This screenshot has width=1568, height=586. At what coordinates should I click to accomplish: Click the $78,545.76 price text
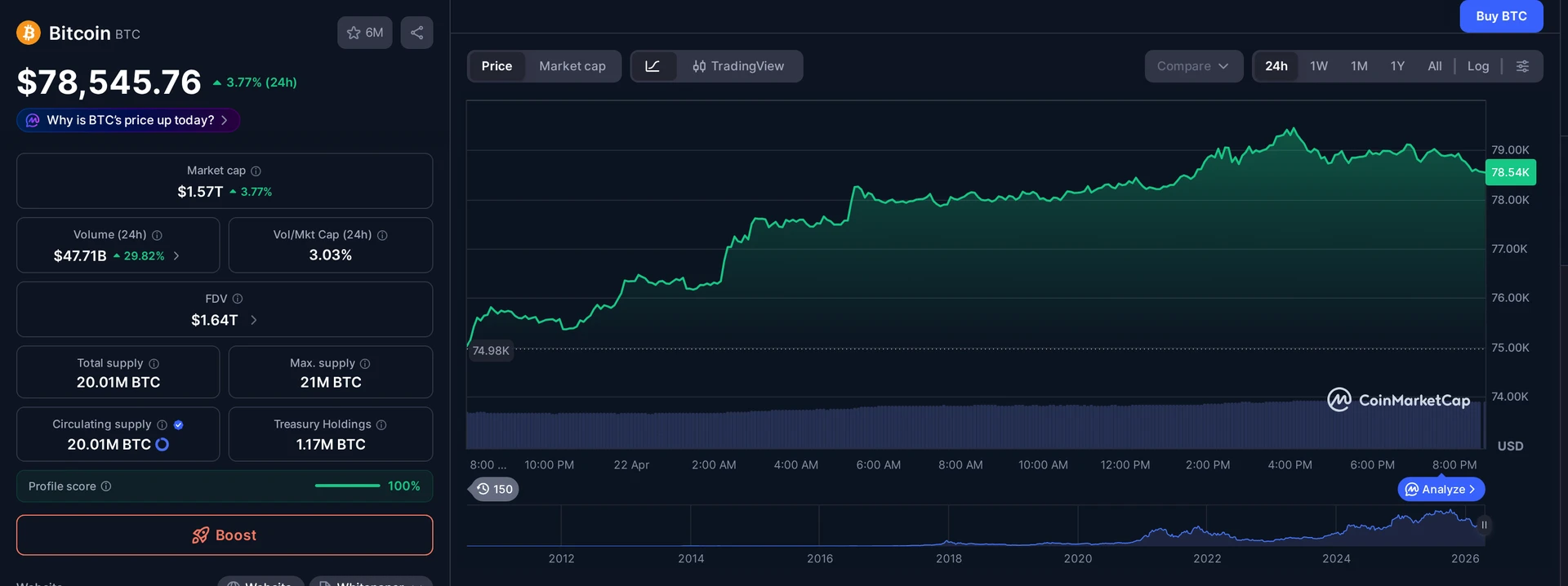pos(109,82)
